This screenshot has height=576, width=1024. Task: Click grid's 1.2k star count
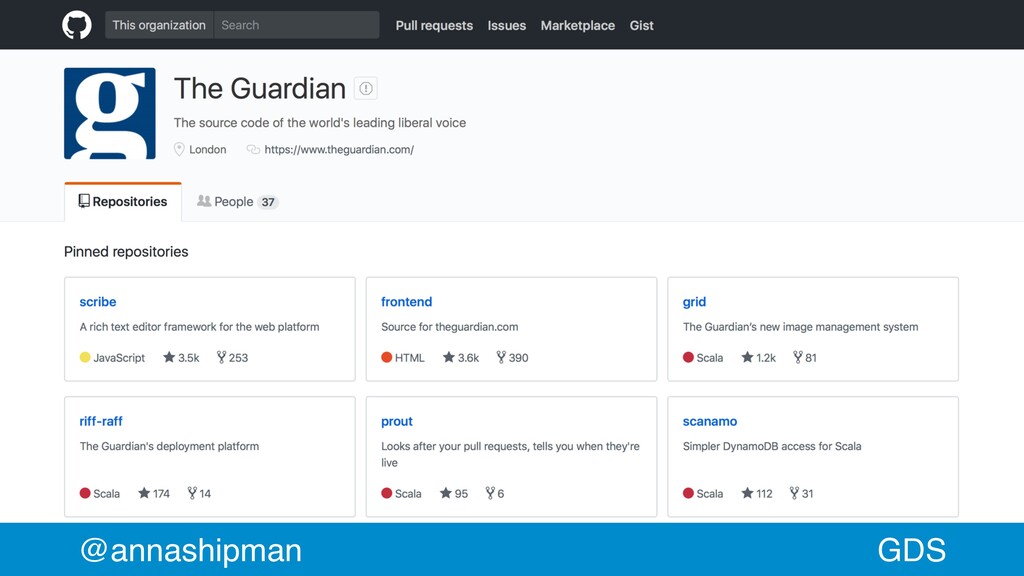click(x=766, y=358)
